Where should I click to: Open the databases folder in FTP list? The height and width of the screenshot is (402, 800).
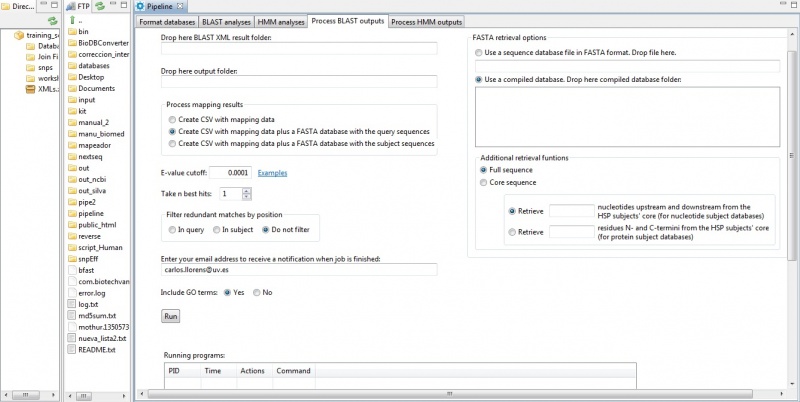[71, 66]
